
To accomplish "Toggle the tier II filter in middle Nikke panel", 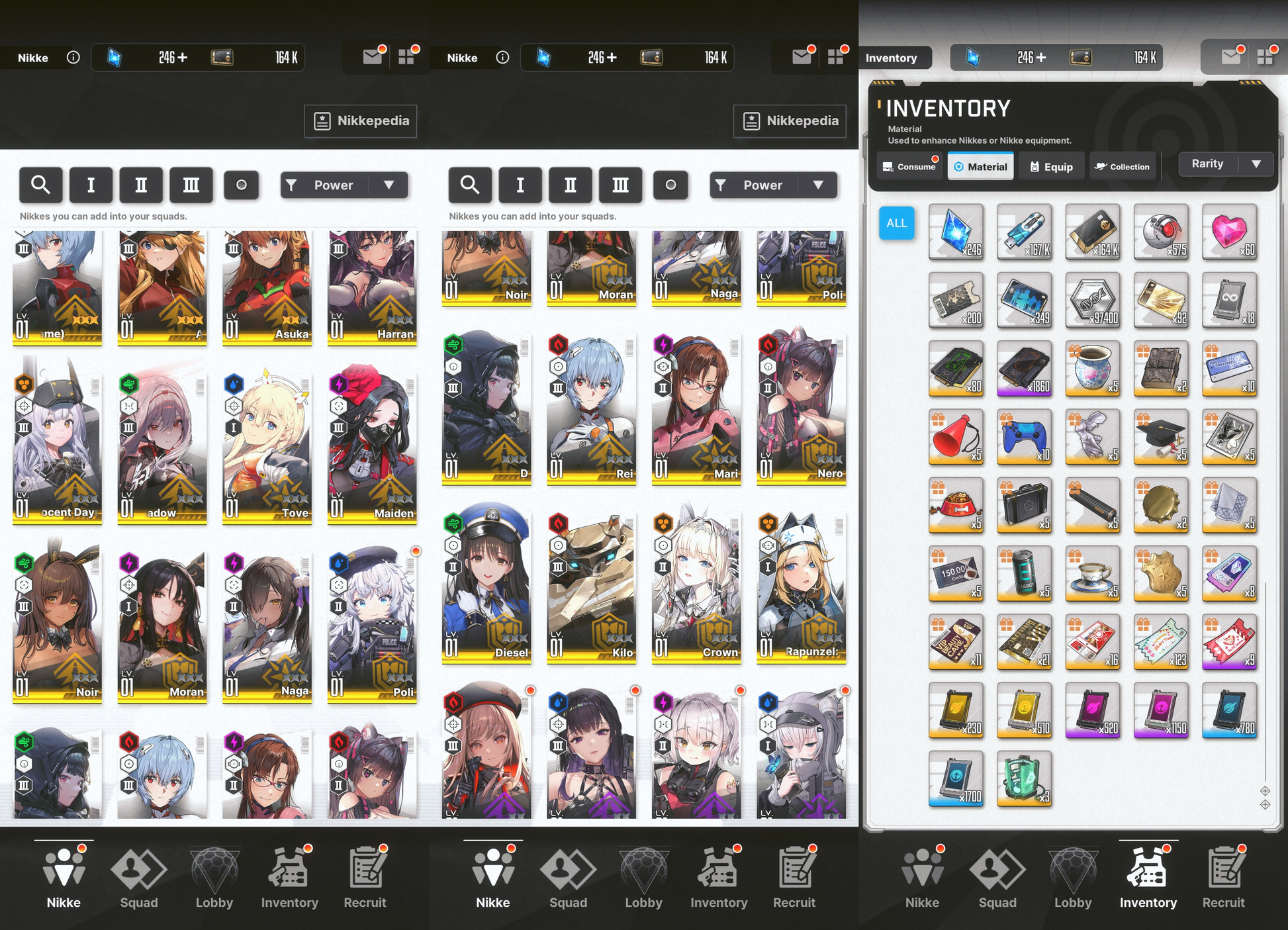I will click(571, 185).
